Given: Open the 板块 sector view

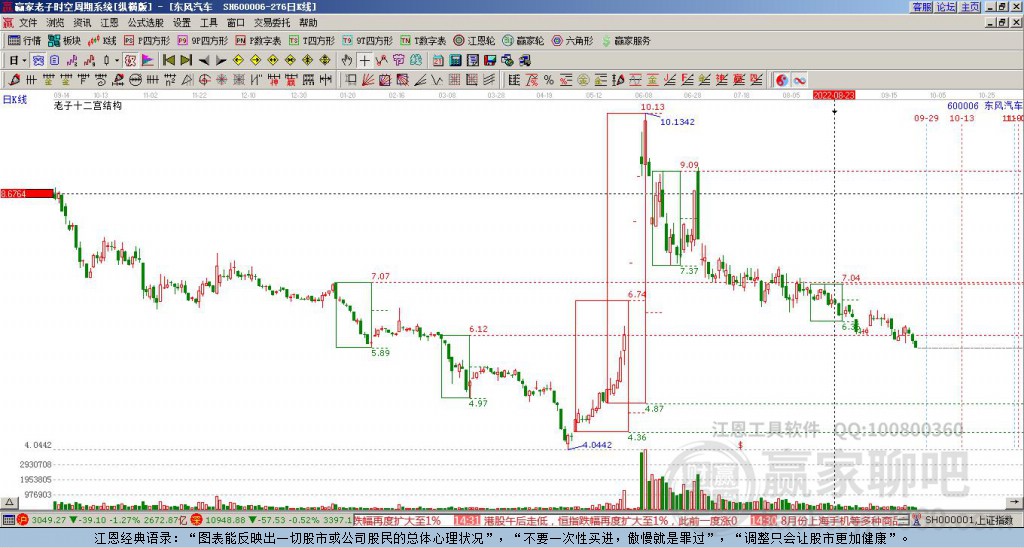Looking at the screenshot, I should pyautogui.click(x=65, y=40).
